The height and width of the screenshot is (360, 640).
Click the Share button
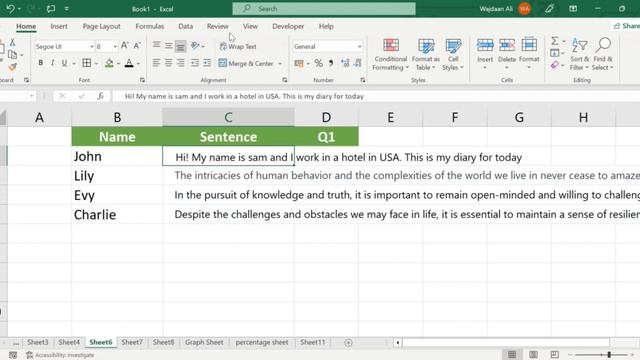tap(627, 26)
